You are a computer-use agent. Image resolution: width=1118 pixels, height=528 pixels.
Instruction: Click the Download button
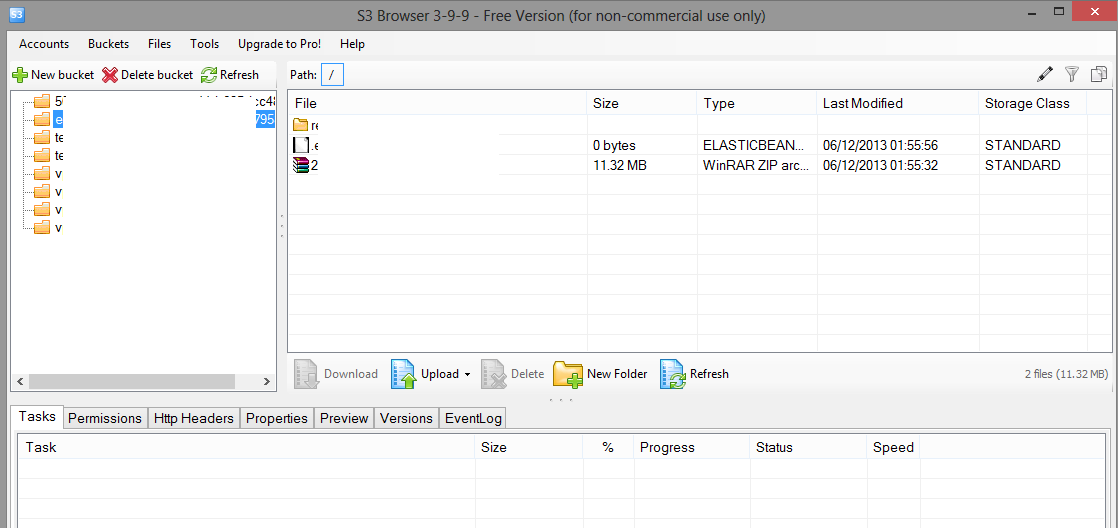(336, 373)
